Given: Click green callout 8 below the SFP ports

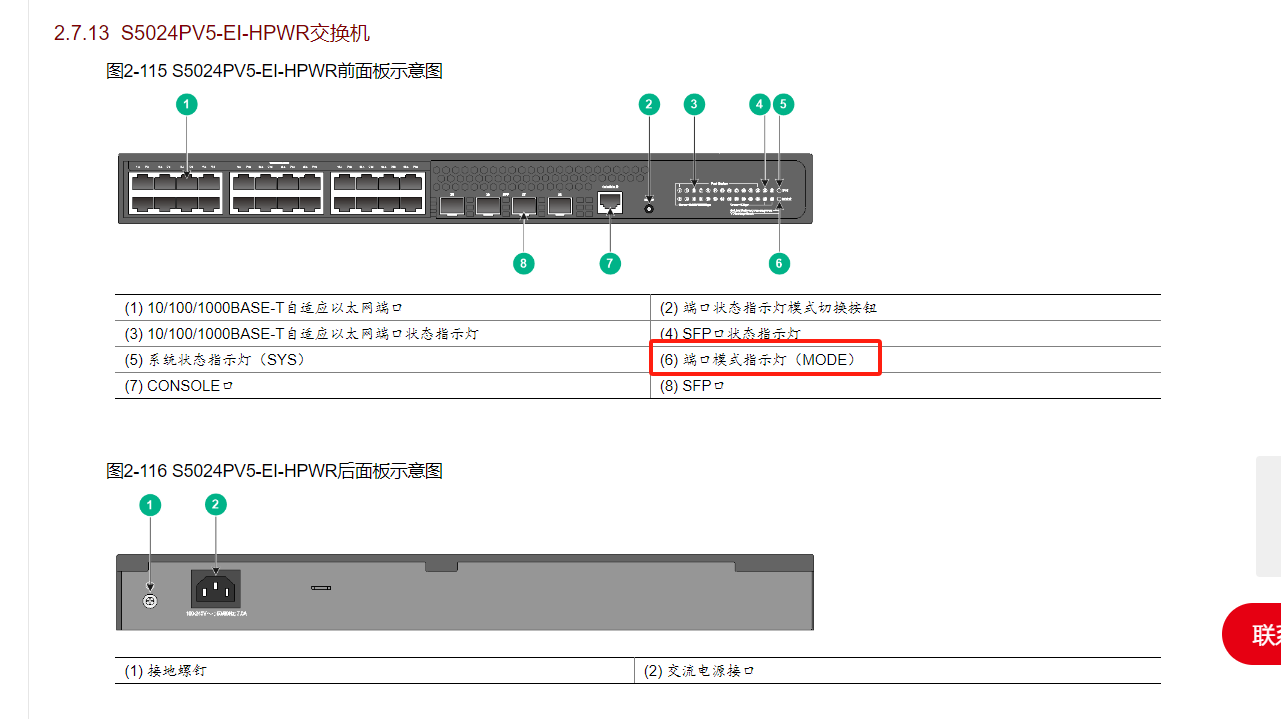Looking at the screenshot, I should pyautogui.click(x=523, y=263).
